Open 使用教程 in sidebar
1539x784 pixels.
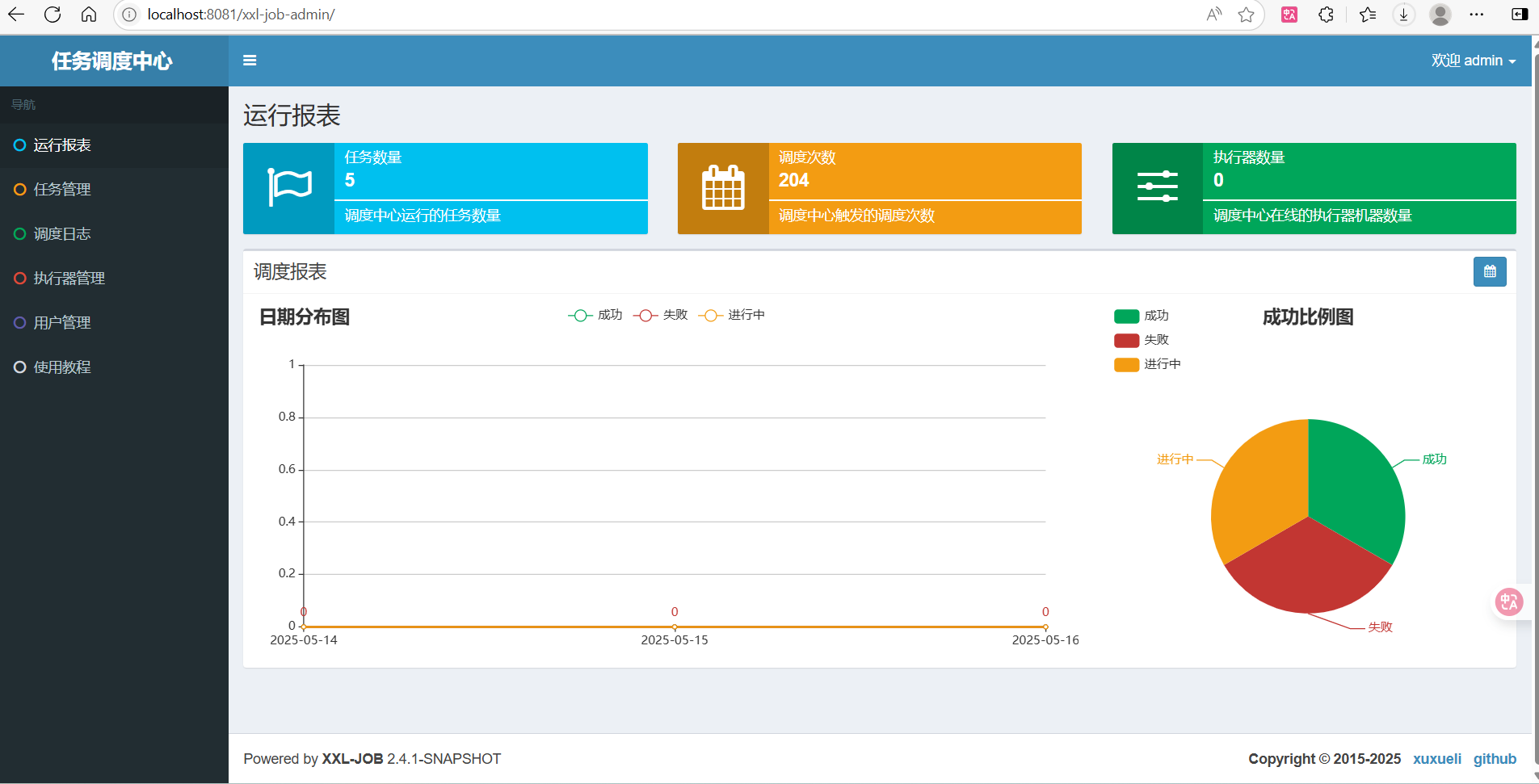click(114, 367)
